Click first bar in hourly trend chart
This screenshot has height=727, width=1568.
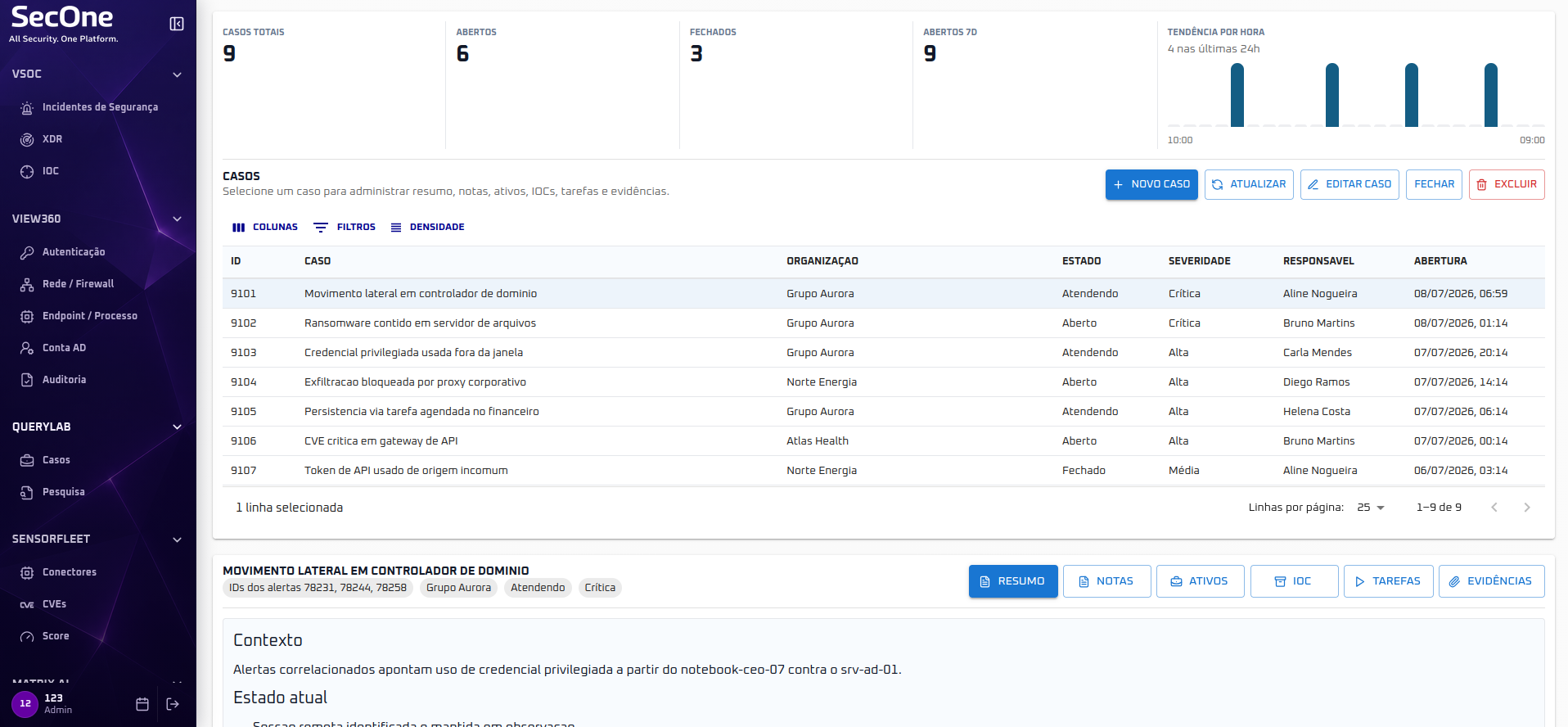pos(1237,95)
